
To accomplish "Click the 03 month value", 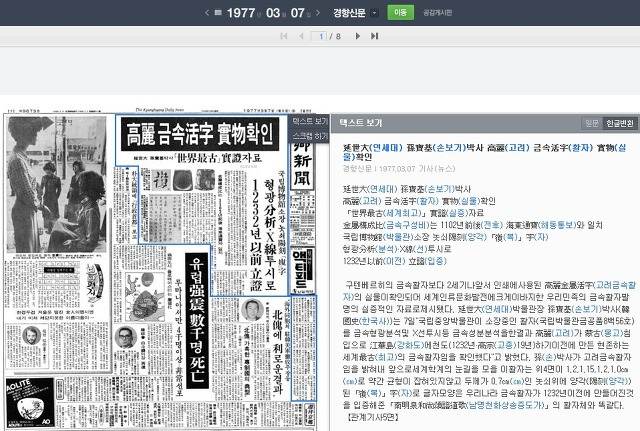I will tap(273, 13).
